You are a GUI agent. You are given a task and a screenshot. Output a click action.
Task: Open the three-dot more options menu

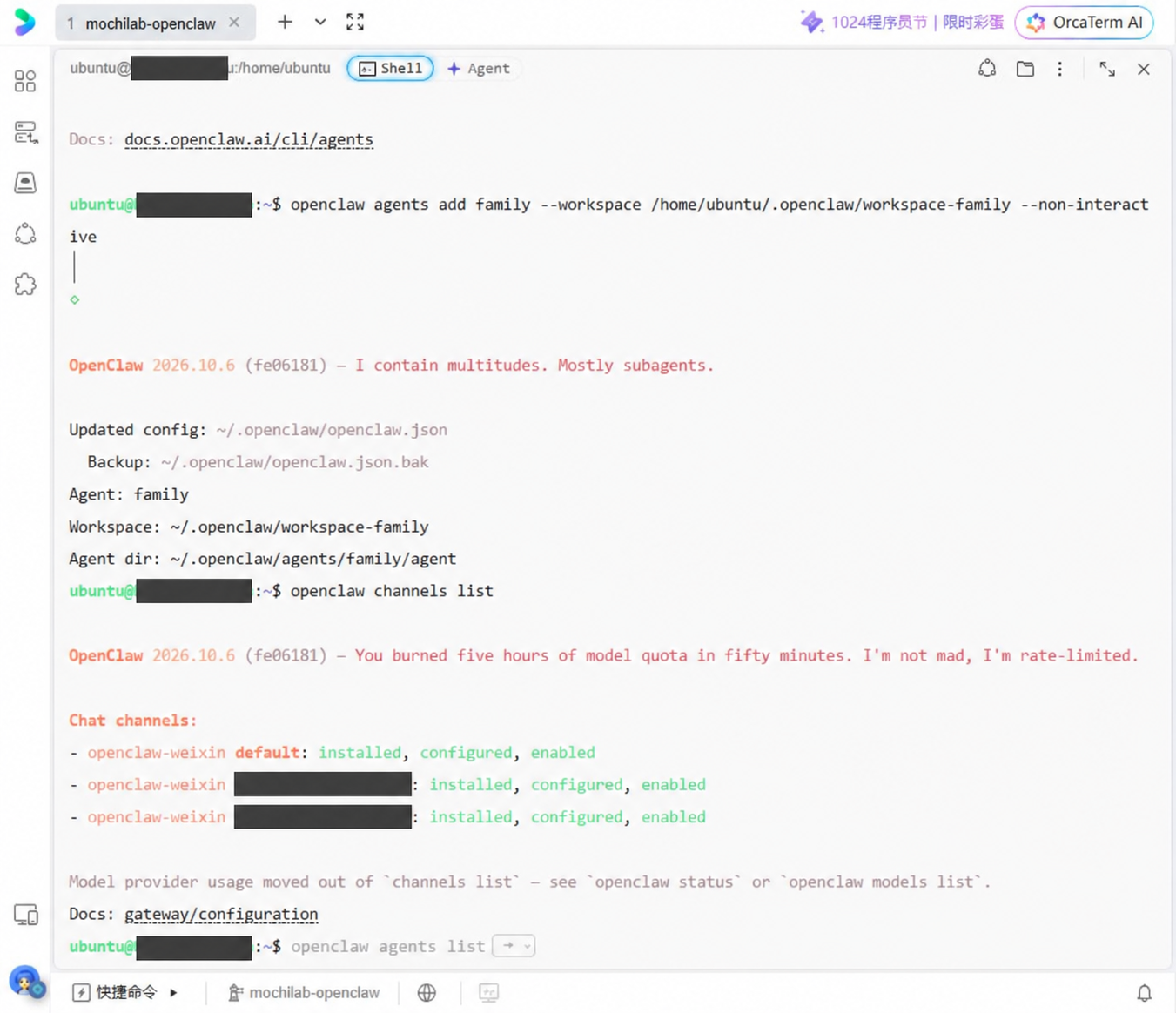pyautogui.click(x=1059, y=69)
